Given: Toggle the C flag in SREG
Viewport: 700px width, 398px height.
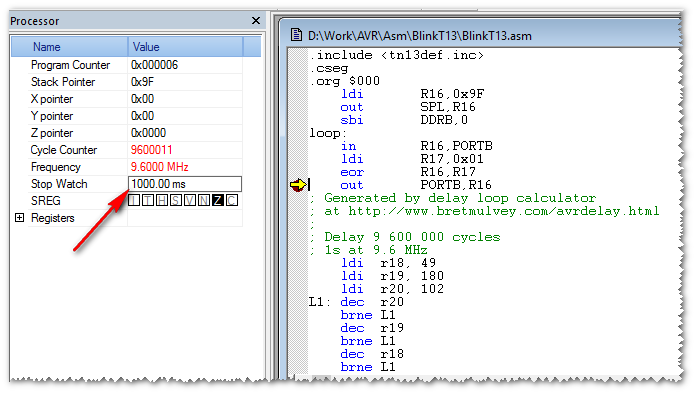Looking at the screenshot, I should tap(232, 200).
